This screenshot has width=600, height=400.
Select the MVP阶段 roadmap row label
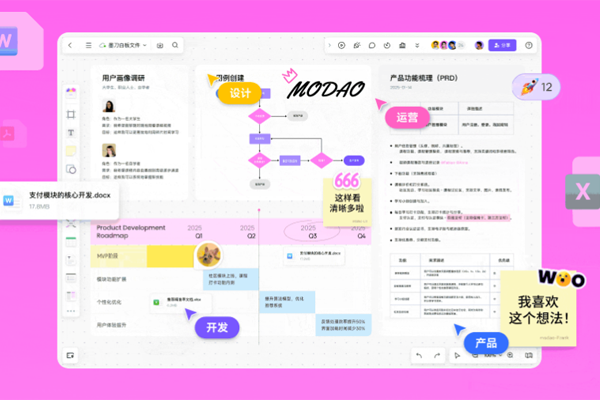pyautogui.click(x=107, y=256)
